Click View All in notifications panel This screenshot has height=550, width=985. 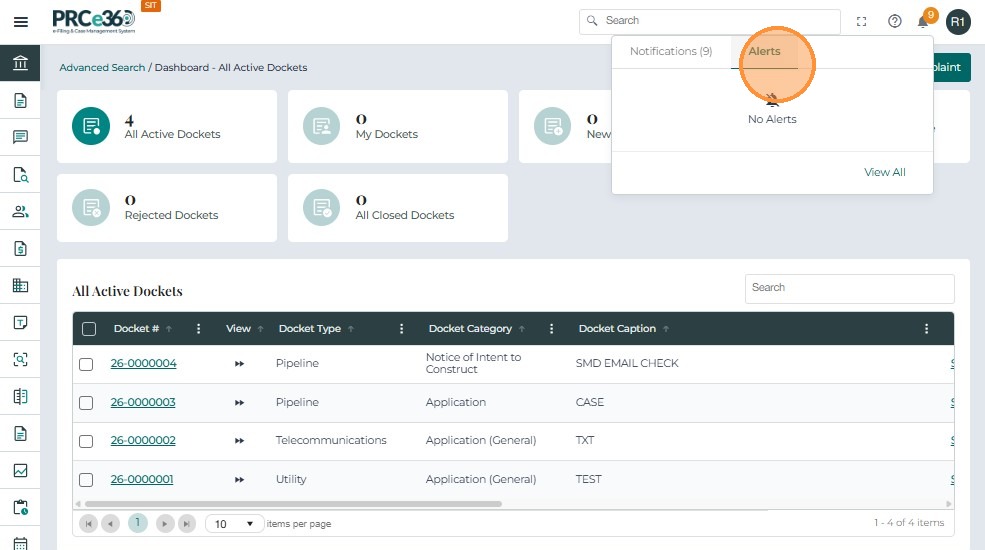click(884, 172)
